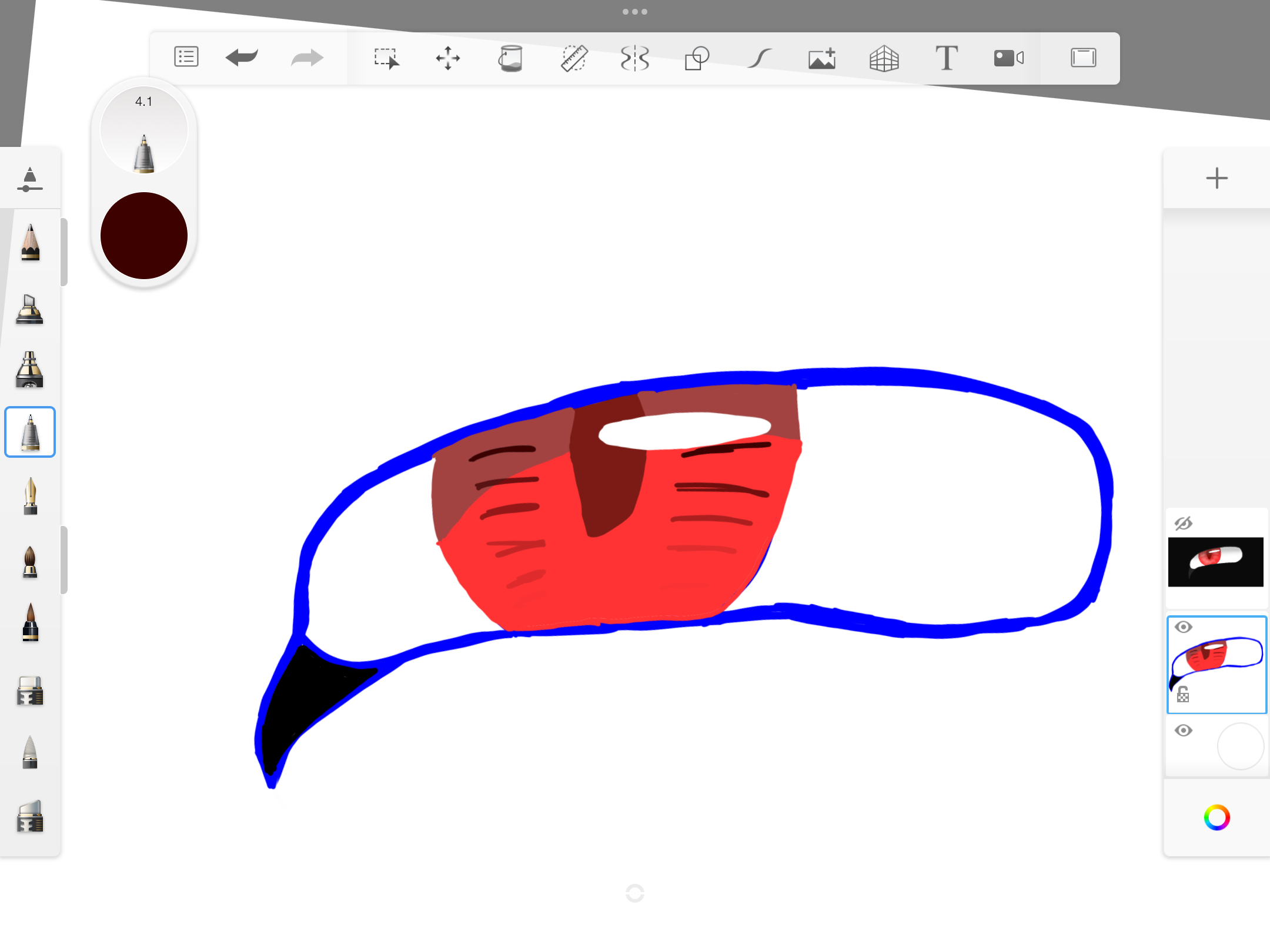Open the dark red color puck
This screenshot has height=952, width=1270.
[143, 235]
